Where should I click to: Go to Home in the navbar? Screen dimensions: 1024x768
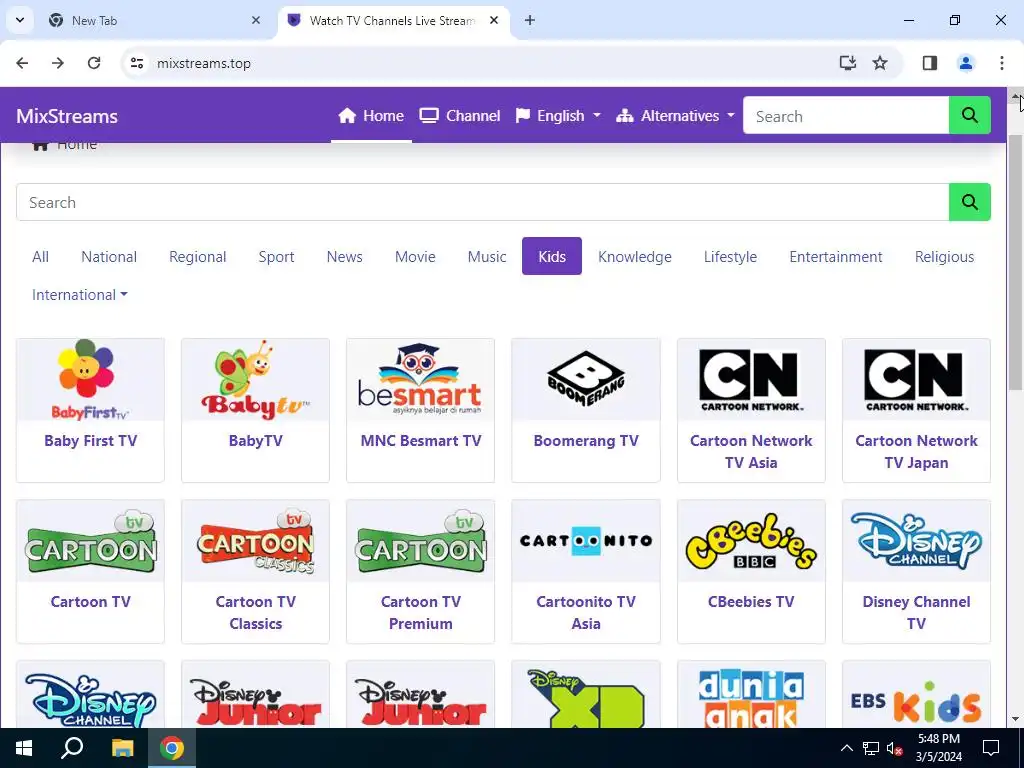tap(371, 116)
